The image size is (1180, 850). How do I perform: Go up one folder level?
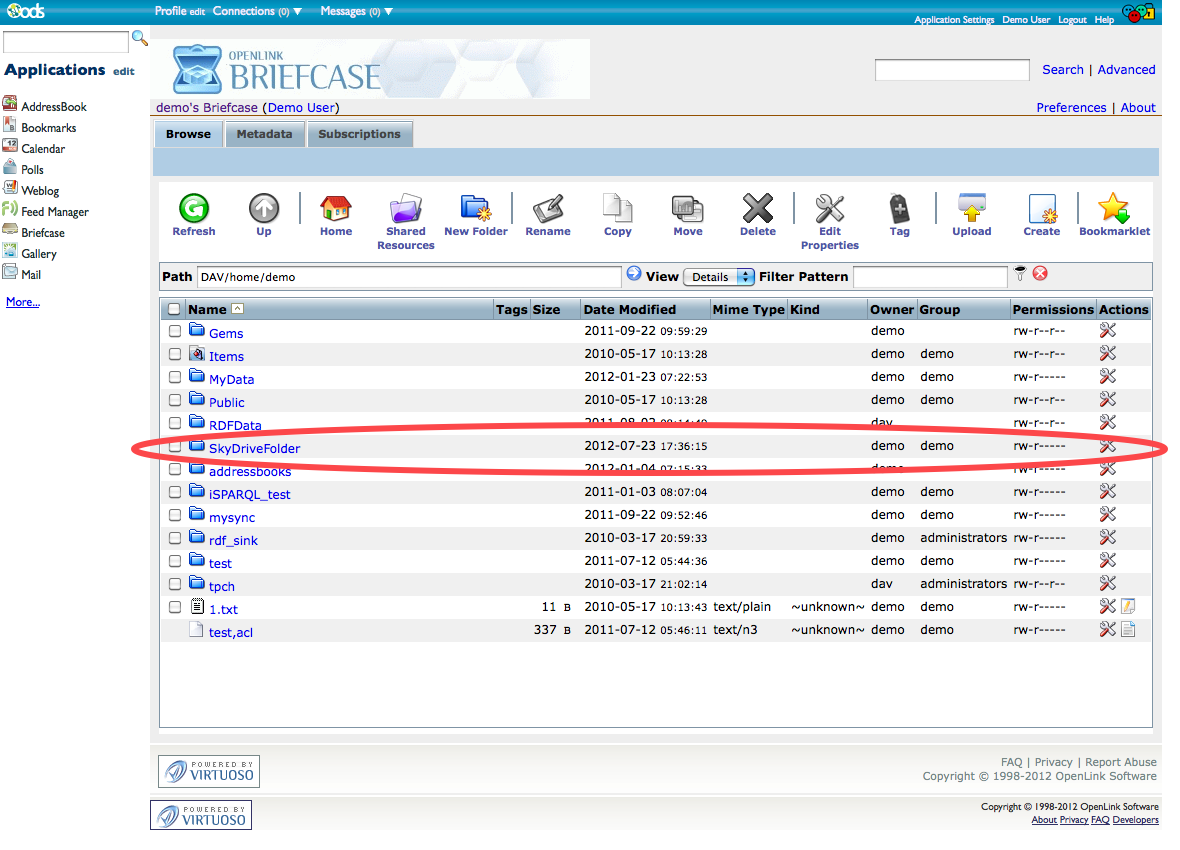264,210
